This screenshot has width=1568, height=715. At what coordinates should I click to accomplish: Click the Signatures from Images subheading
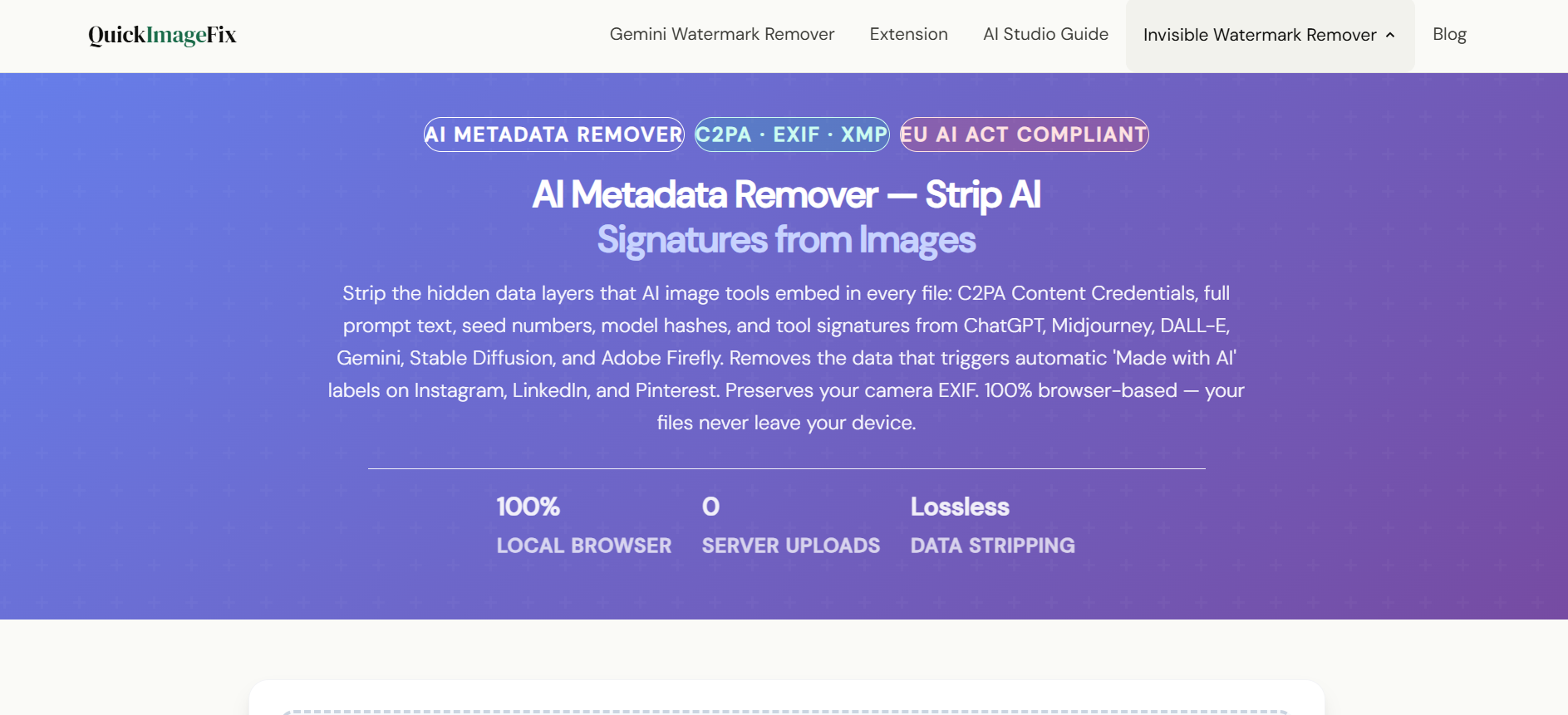coord(786,240)
